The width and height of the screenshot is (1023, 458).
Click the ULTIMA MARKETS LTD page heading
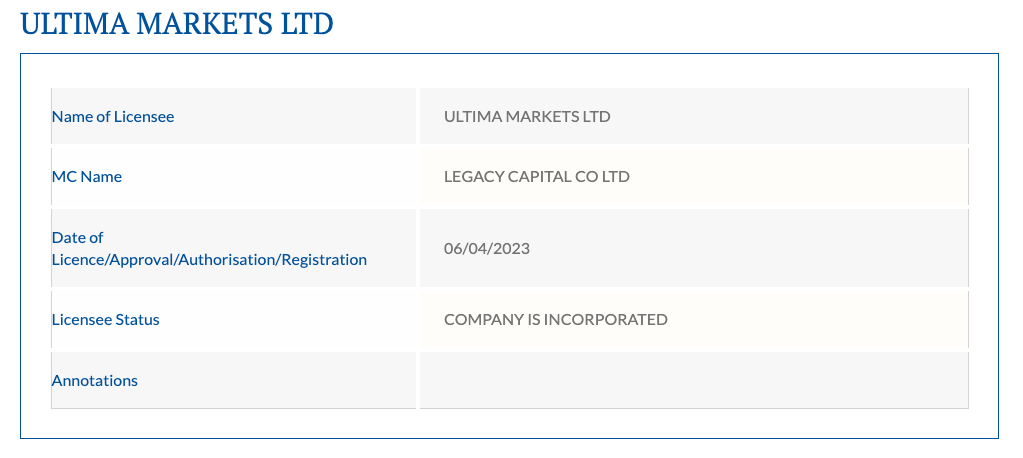177,24
